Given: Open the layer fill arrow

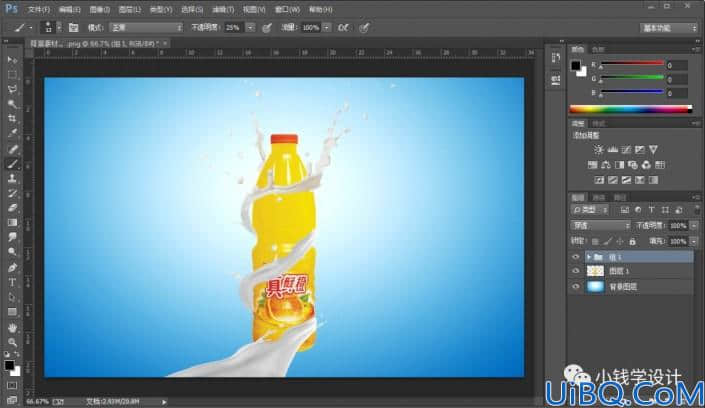Looking at the screenshot, I should 694,242.
